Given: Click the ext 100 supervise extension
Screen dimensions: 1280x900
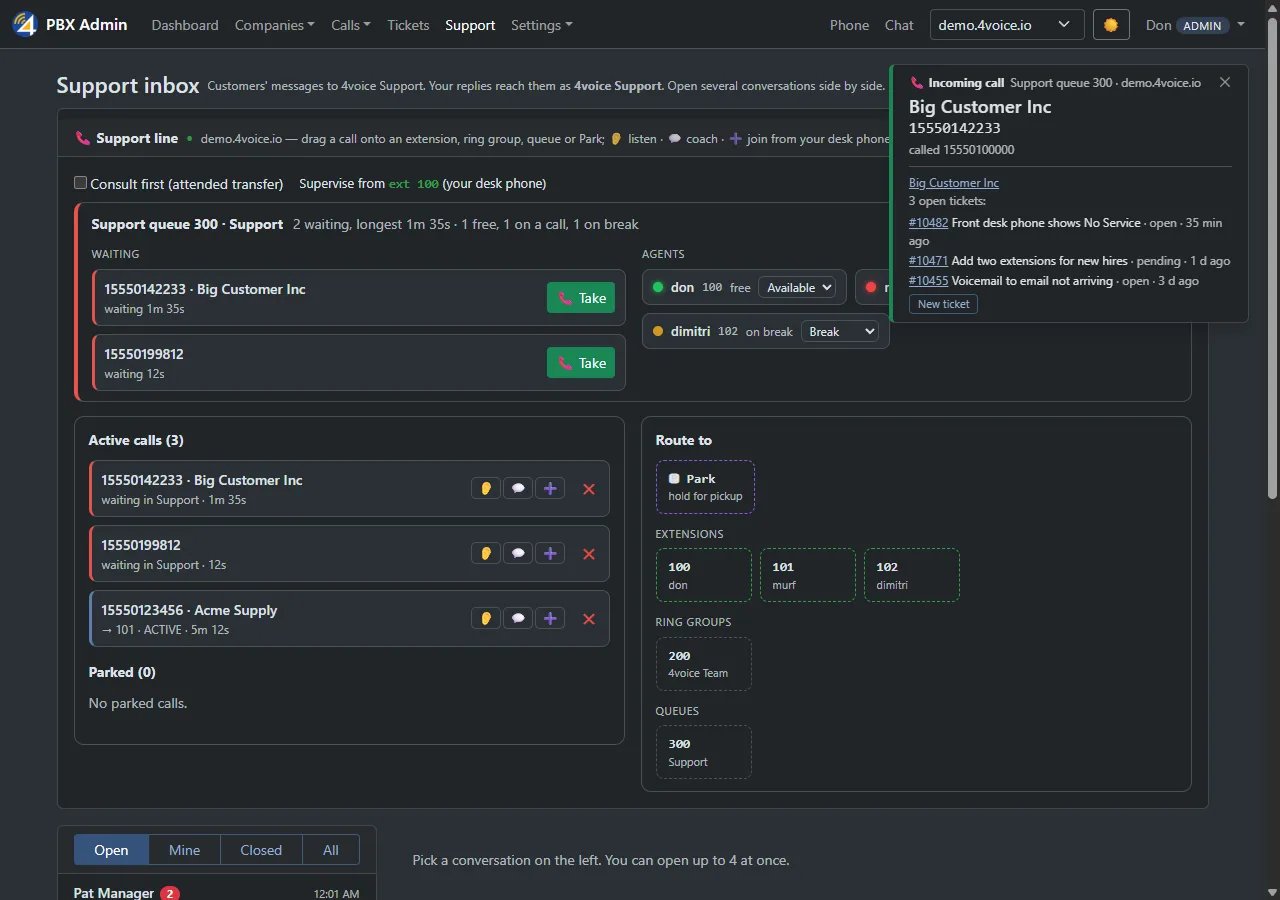Looking at the screenshot, I should click(x=414, y=184).
